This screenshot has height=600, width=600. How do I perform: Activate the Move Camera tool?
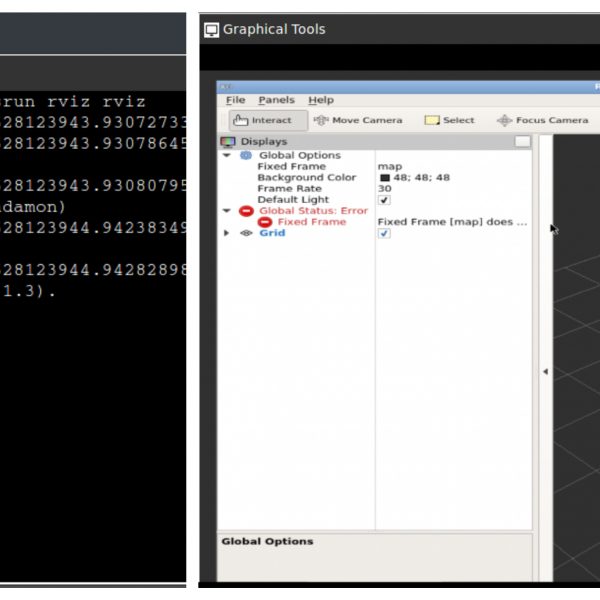(x=358, y=121)
